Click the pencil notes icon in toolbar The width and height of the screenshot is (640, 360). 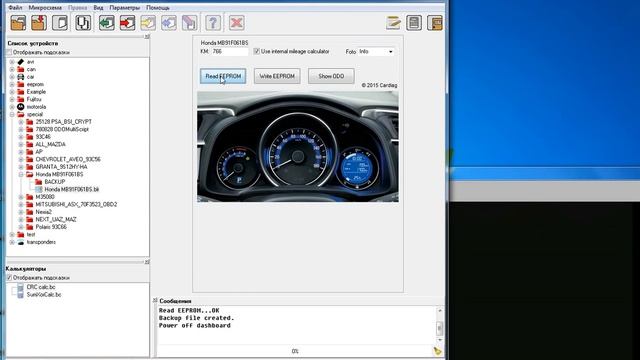(x=393, y=23)
